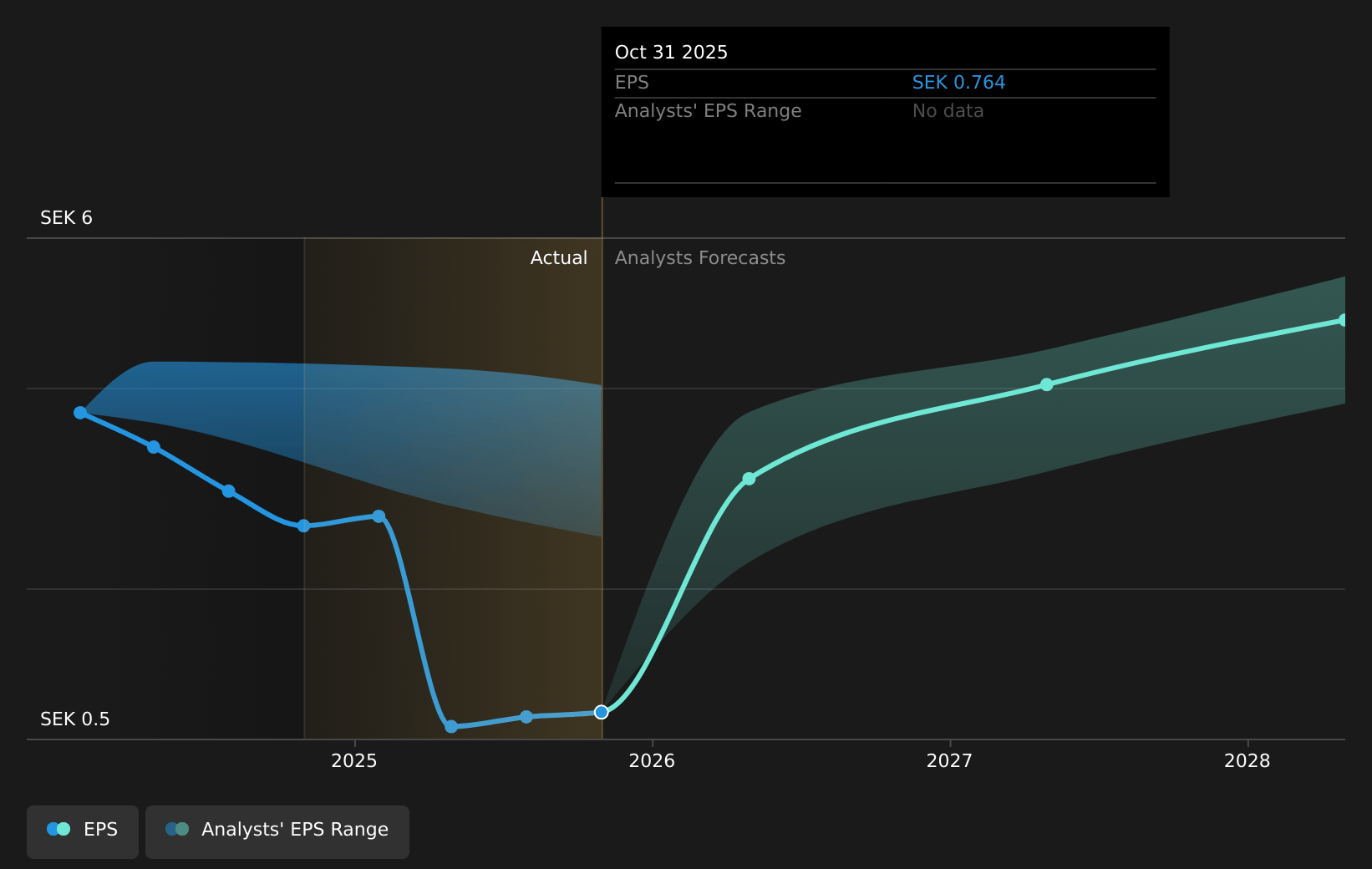The height and width of the screenshot is (869, 1372).
Task: Select the forecast data point between 2026 and 2027
Action: click(749, 479)
